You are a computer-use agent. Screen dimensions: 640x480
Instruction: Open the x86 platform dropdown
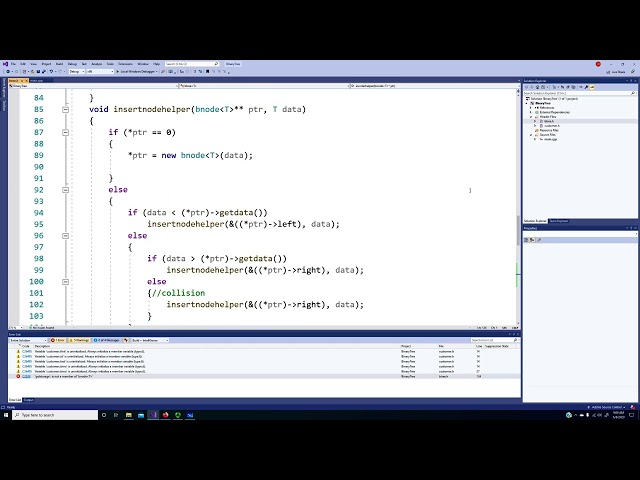100,71
